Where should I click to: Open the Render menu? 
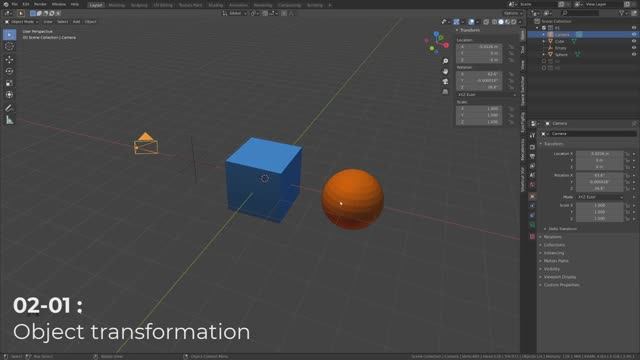click(40, 4)
